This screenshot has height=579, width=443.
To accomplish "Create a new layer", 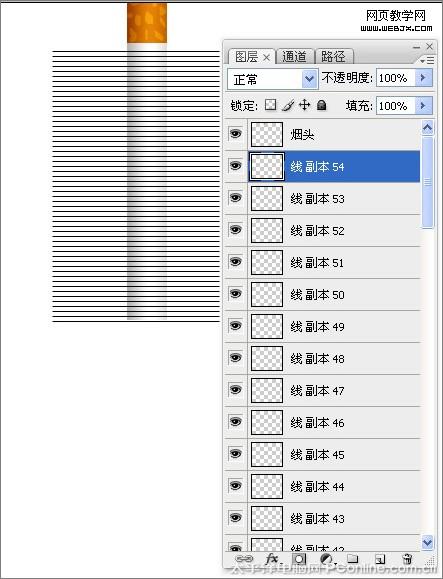I will (380, 559).
